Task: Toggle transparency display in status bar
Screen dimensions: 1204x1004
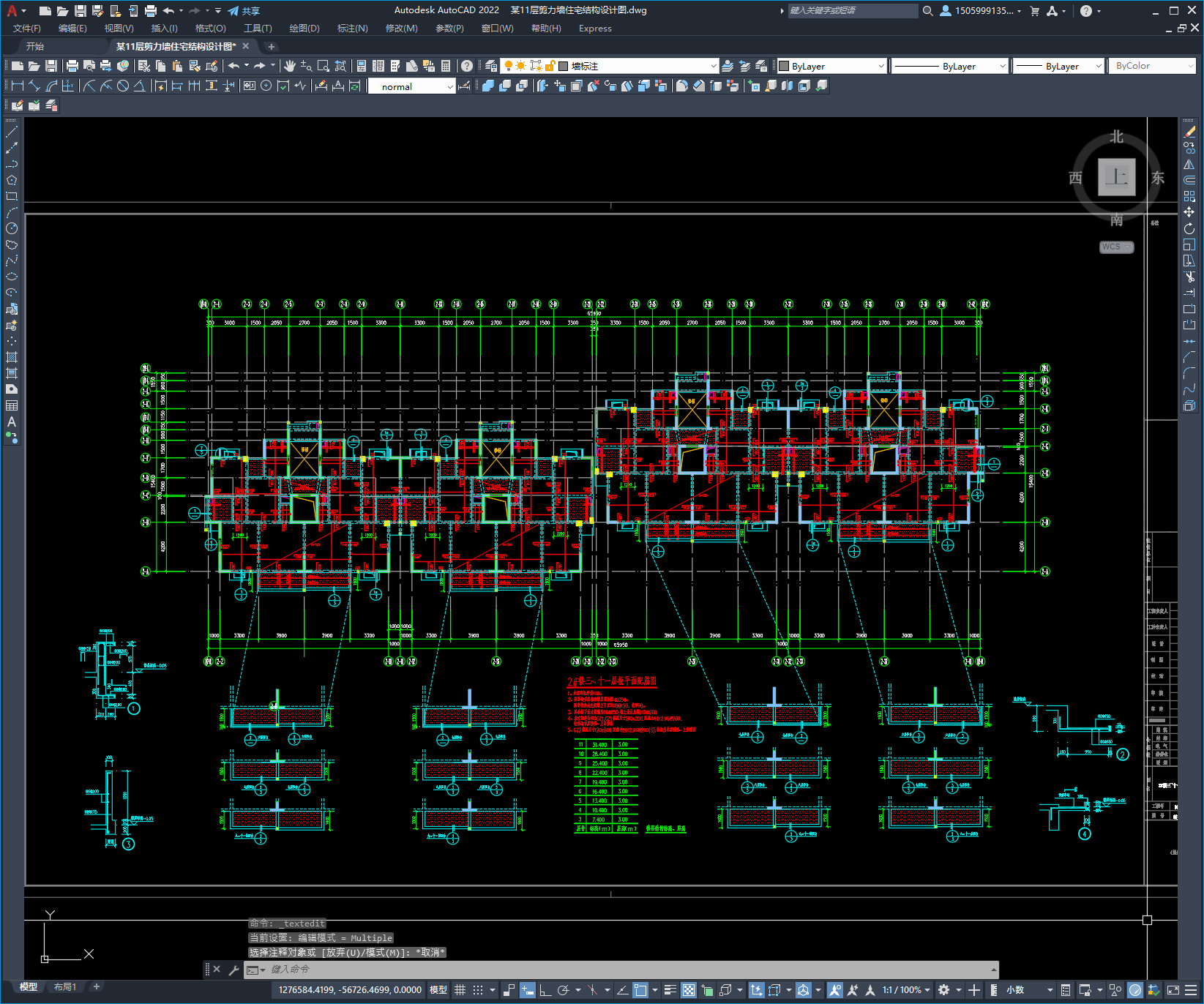Action: click(x=689, y=990)
